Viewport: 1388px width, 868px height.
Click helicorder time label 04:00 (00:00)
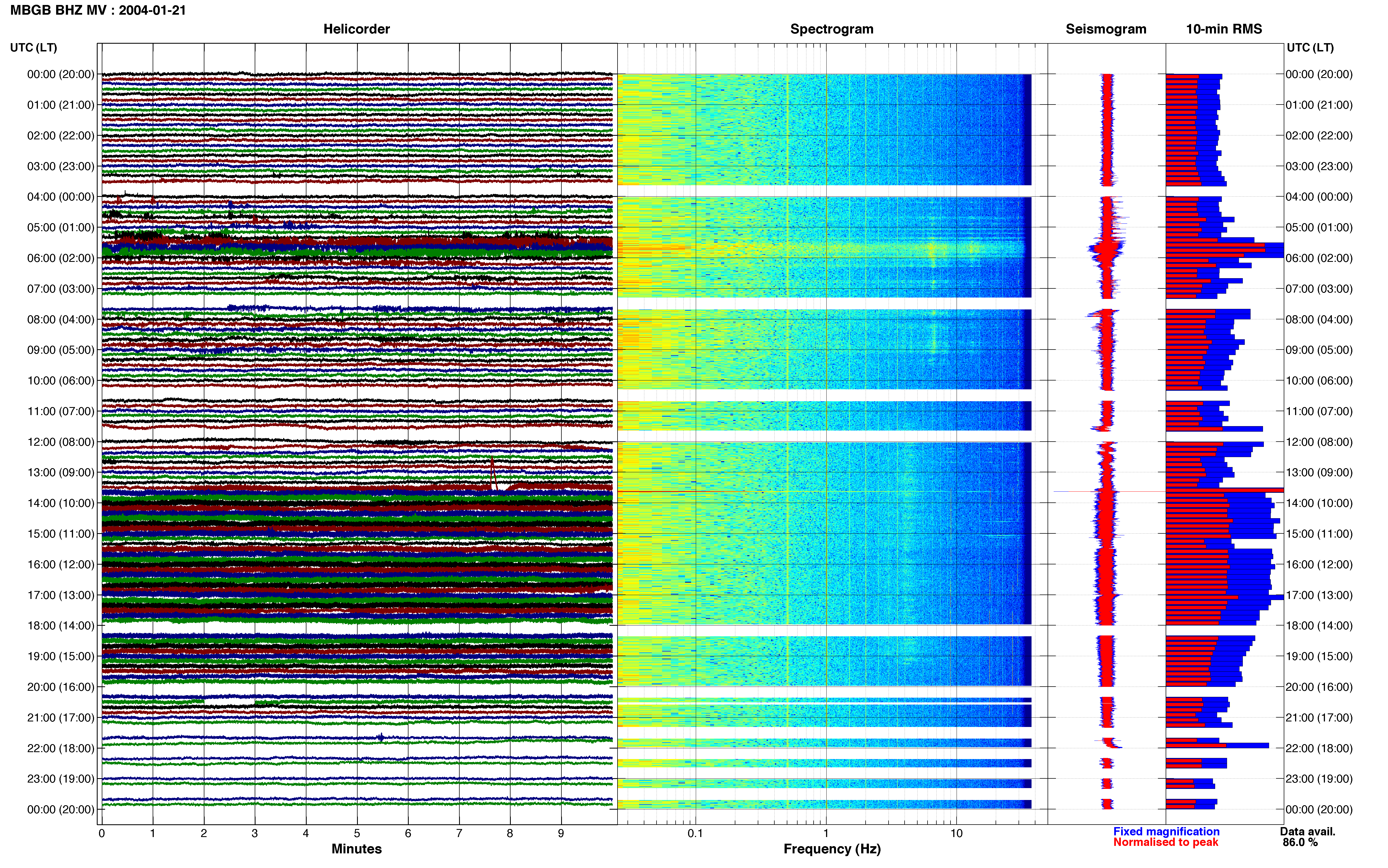point(61,197)
